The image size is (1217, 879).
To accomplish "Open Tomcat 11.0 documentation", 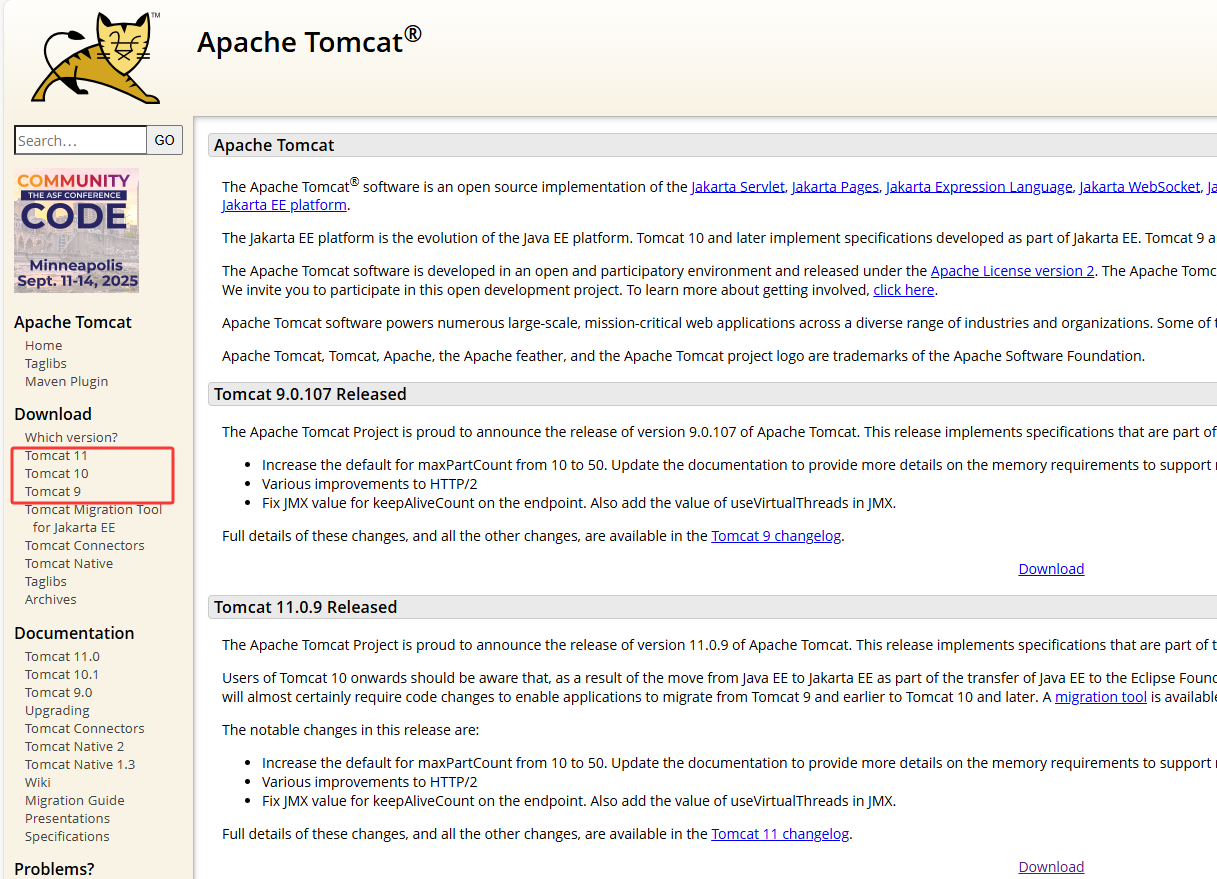I will [62, 656].
